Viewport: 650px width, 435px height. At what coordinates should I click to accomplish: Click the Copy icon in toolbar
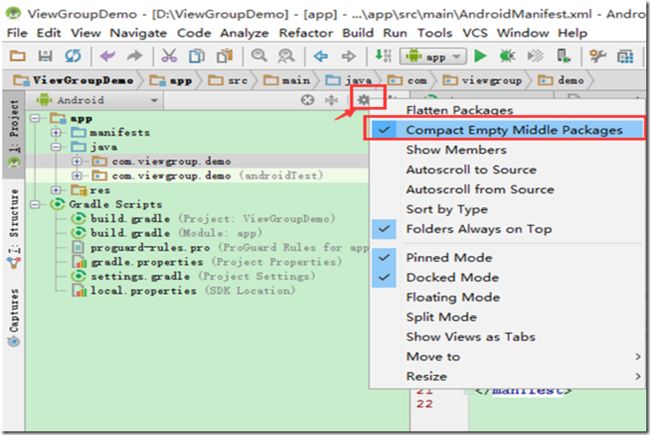196,56
